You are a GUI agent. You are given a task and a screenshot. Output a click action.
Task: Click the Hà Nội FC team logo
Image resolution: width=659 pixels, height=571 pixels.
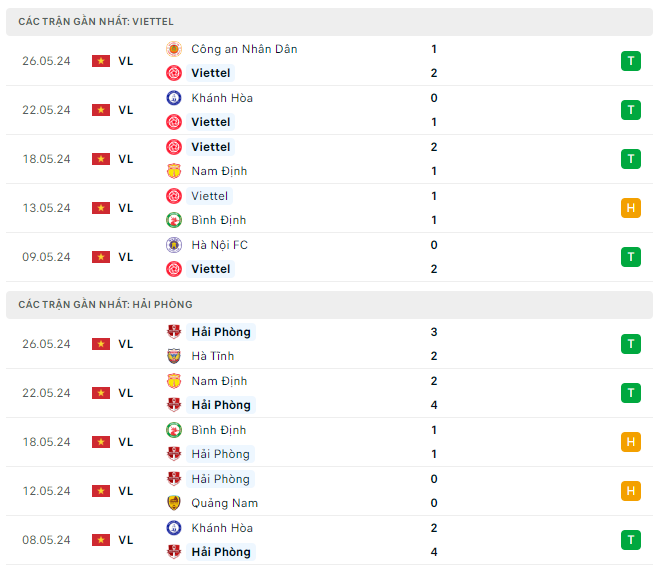173,245
